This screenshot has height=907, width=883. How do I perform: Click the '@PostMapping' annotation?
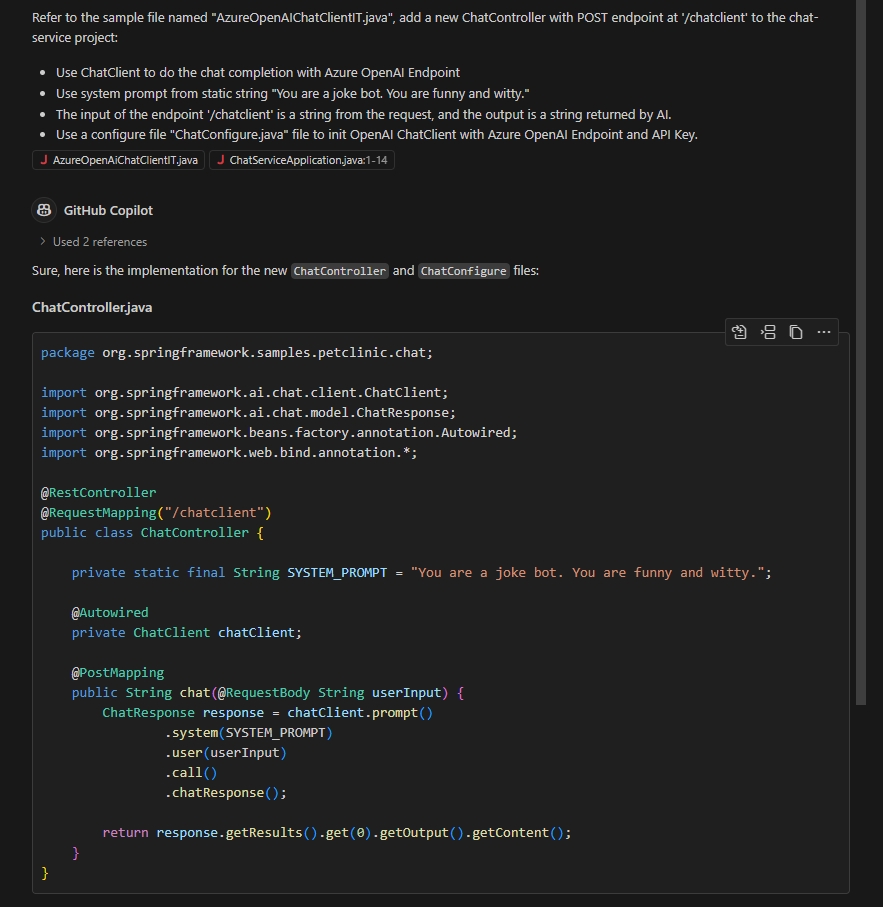click(x=118, y=672)
